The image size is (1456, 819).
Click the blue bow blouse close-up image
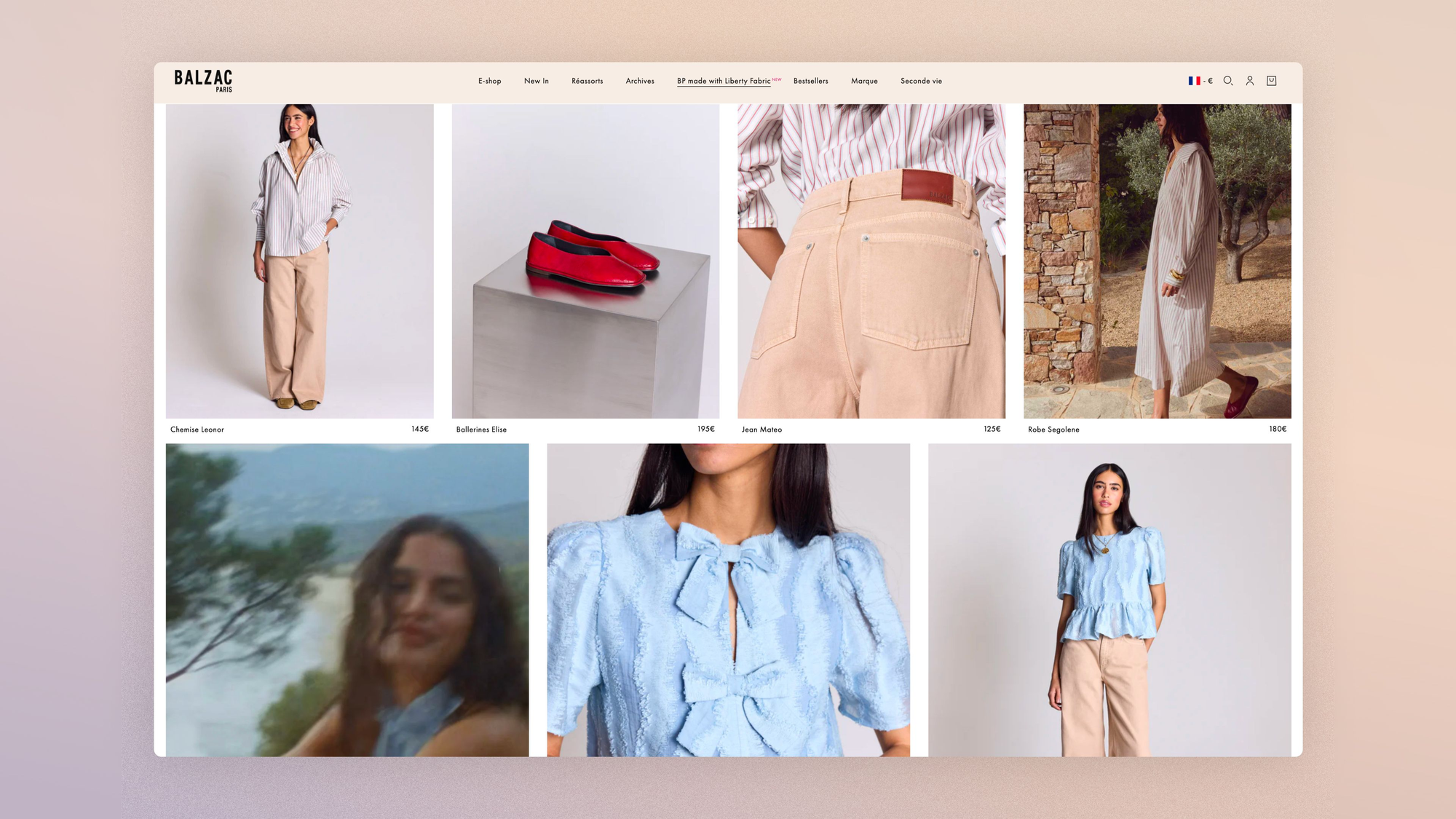coord(728,600)
